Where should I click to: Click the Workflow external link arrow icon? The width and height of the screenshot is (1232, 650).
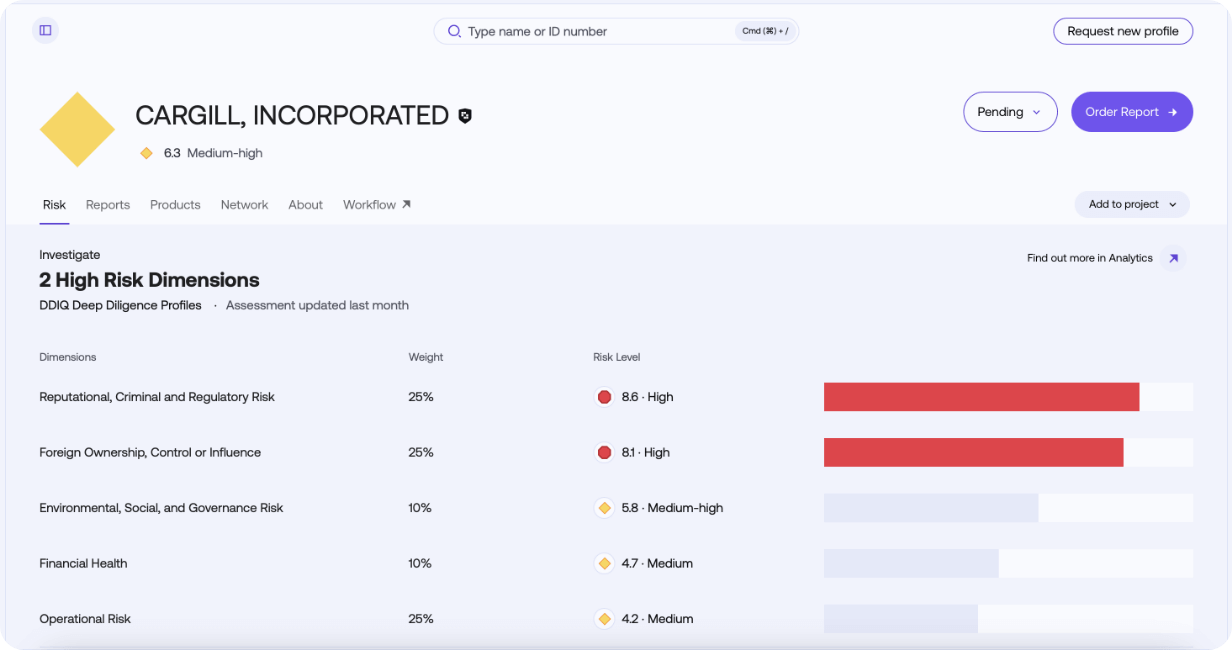pyautogui.click(x=406, y=204)
